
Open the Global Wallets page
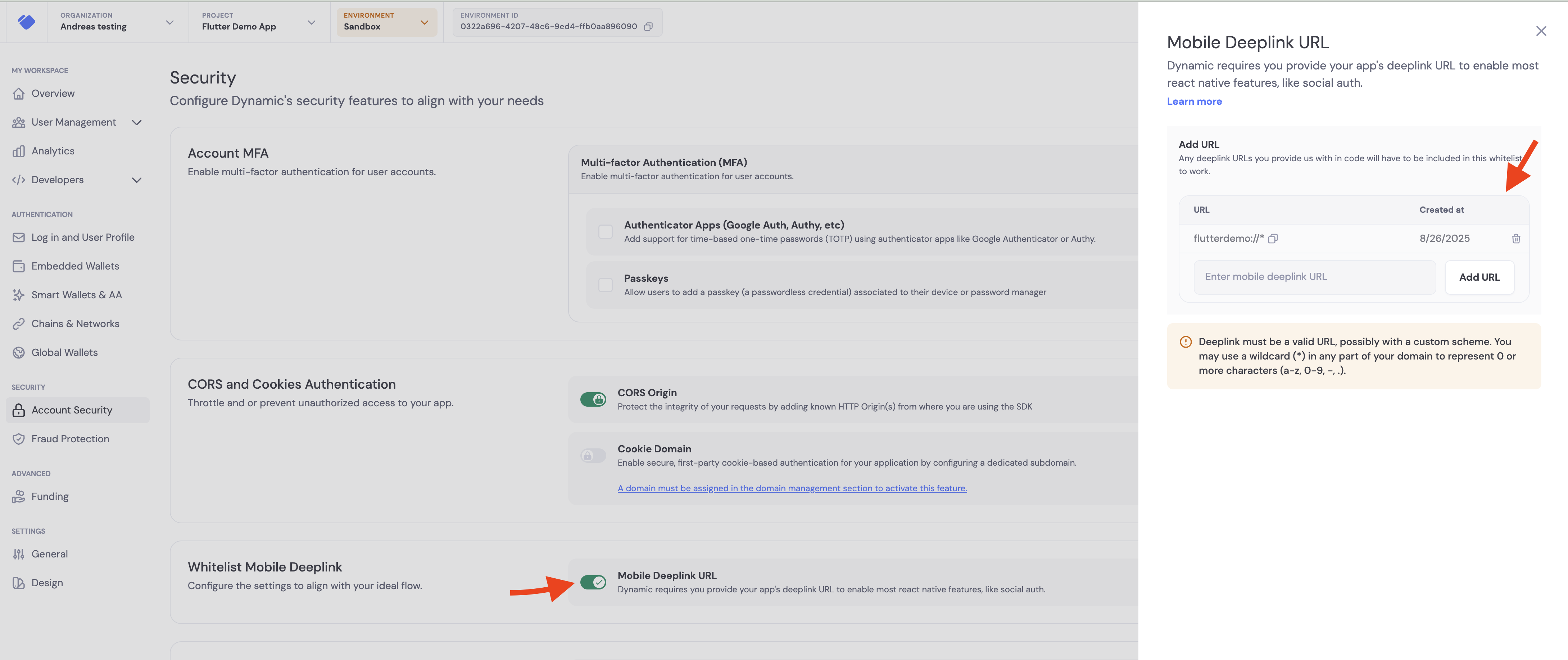pyautogui.click(x=64, y=353)
